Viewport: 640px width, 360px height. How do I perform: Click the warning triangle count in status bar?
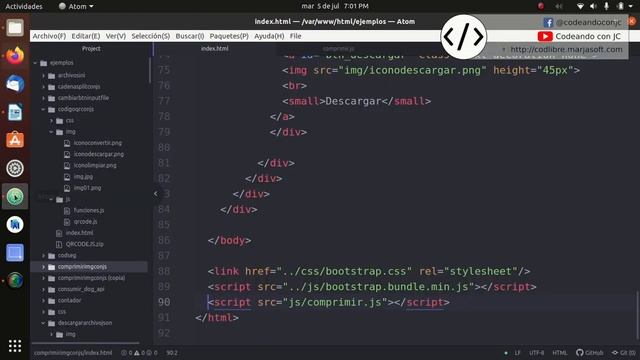point(140,353)
